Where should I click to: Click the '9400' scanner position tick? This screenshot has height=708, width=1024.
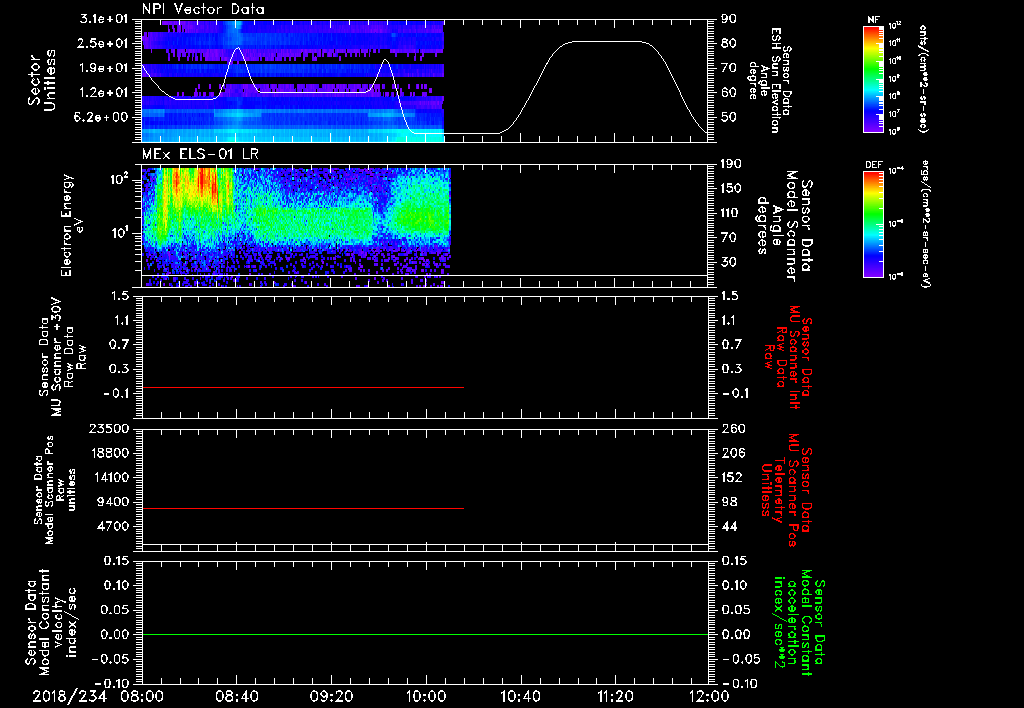112,502
